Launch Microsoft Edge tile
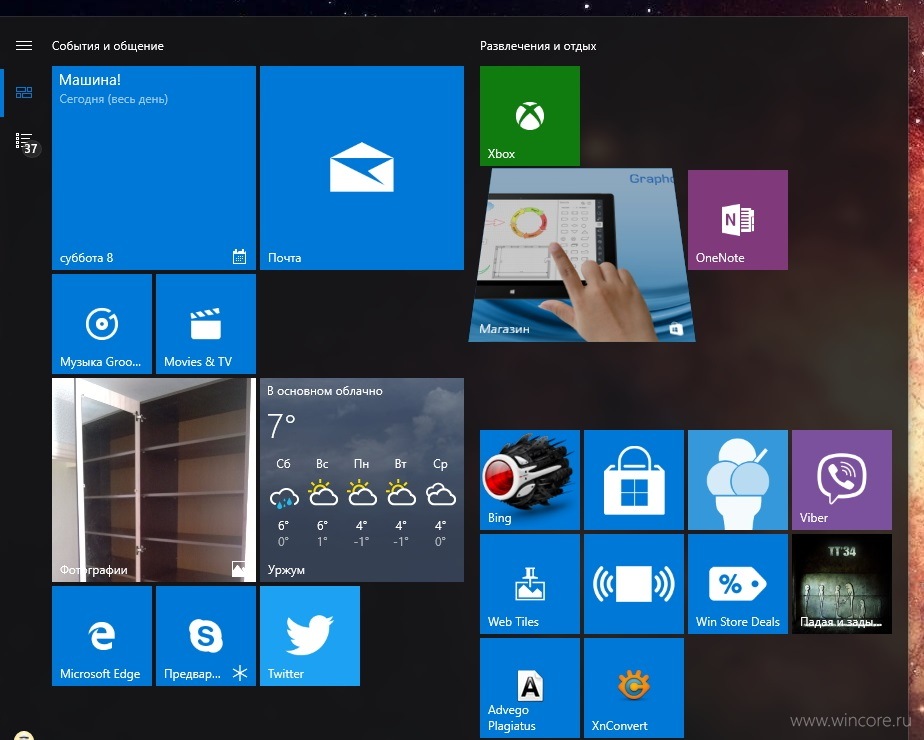924x740 pixels. 102,636
